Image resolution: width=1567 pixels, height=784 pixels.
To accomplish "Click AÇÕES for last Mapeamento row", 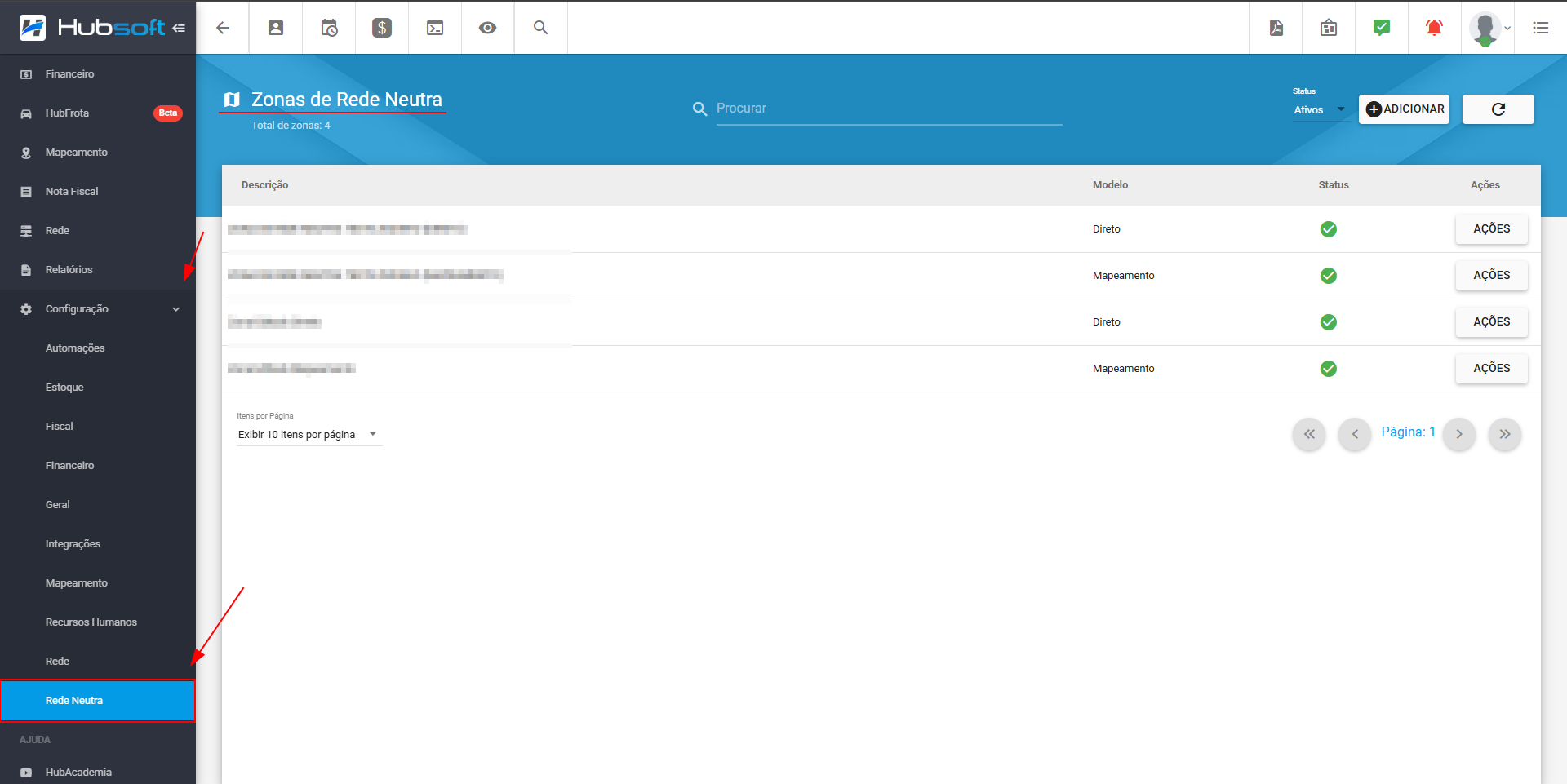I will click(1491, 369).
